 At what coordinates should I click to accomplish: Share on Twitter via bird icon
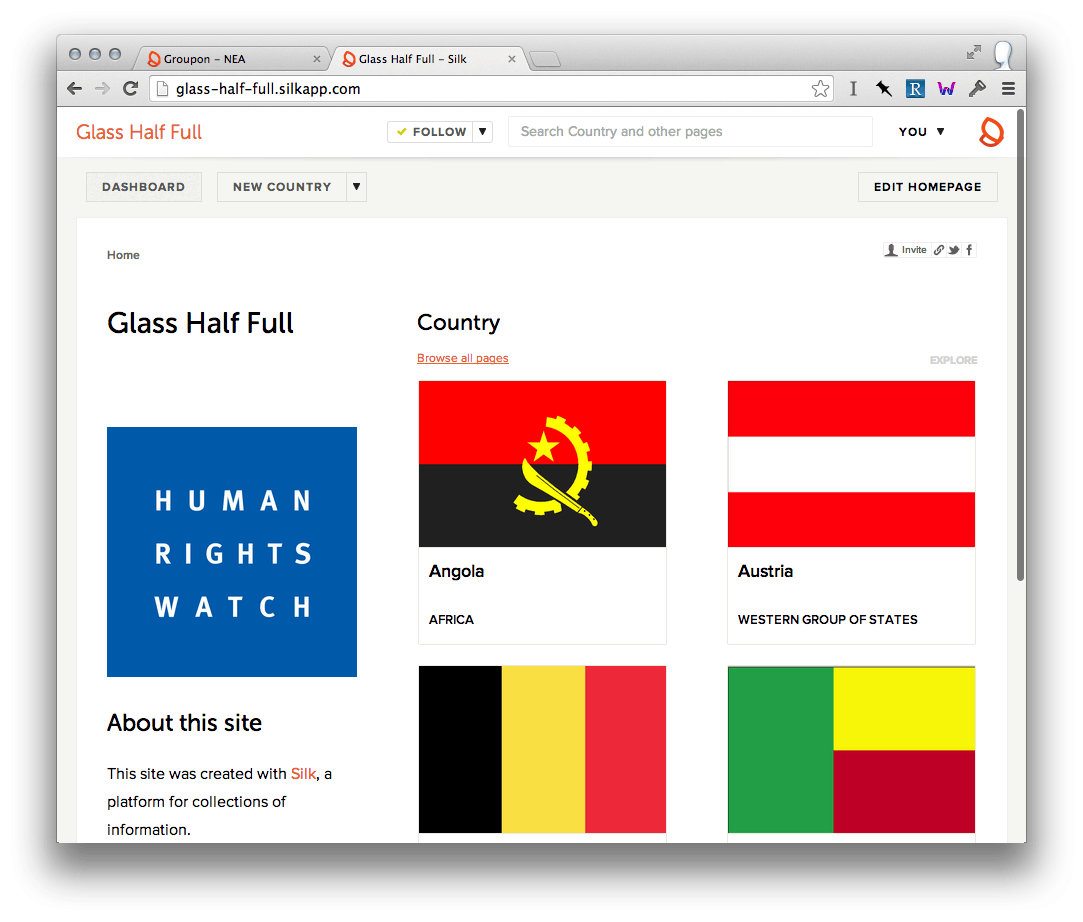954,250
